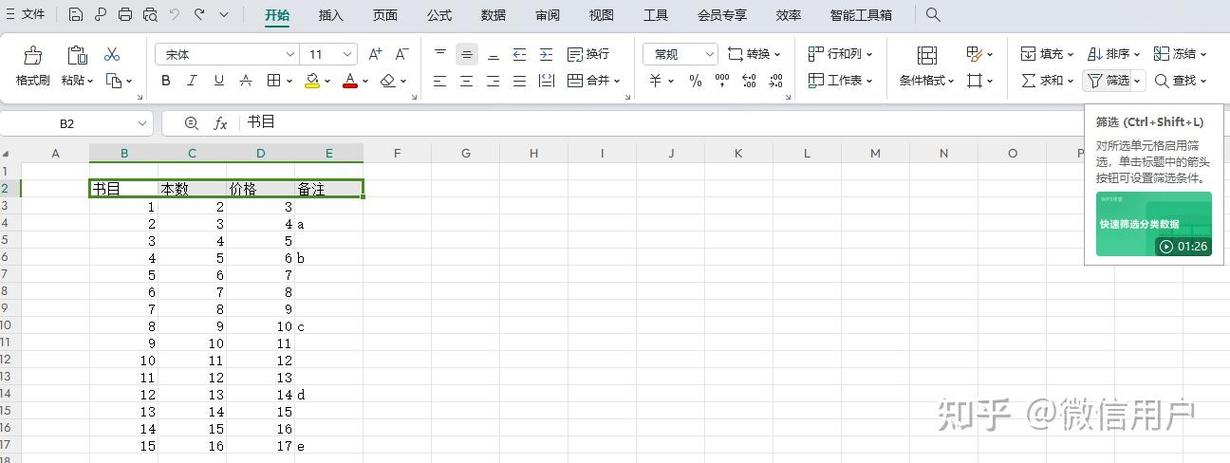Click the Percent style icon

(695, 81)
